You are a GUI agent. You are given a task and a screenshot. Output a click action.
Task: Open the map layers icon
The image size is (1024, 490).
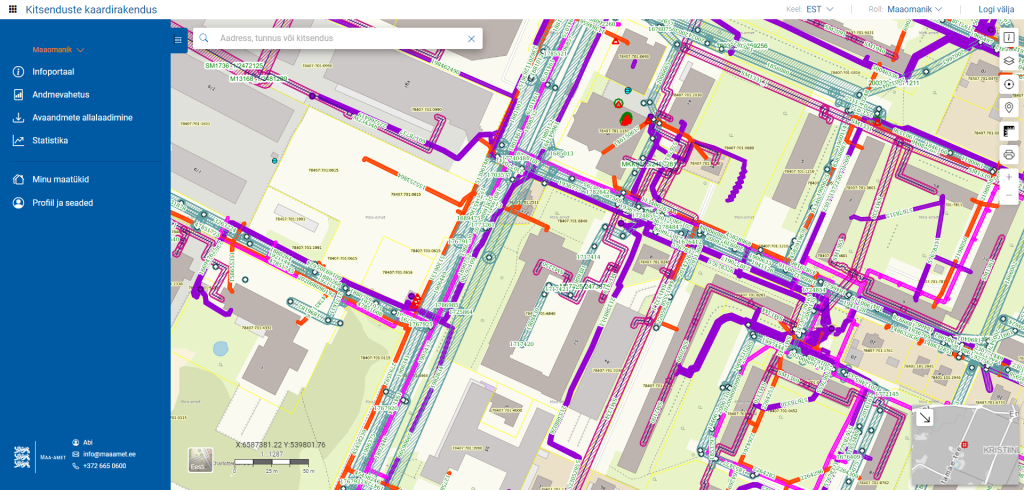(x=1009, y=61)
